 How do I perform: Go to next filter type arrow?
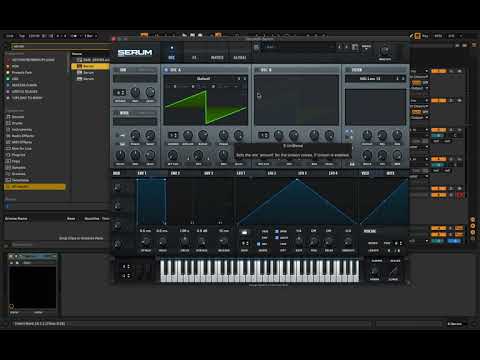click(403, 79)
